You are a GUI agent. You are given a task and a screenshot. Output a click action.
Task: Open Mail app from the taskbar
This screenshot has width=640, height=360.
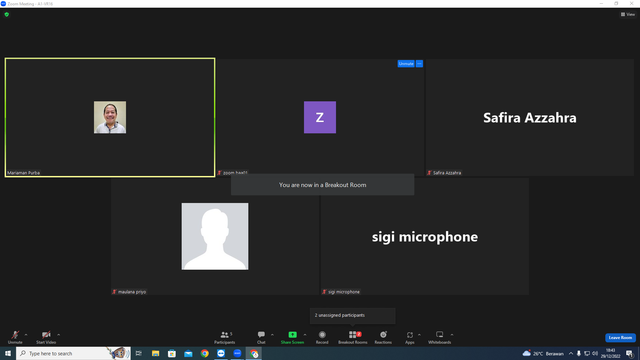click(x=188, y=353)
